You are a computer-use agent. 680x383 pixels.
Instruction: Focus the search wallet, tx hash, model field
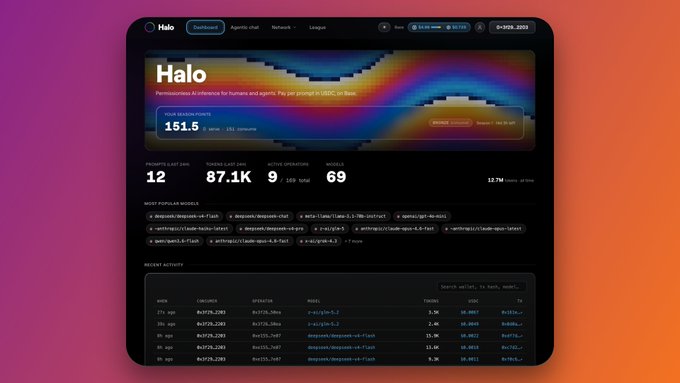tap(481, 287)
